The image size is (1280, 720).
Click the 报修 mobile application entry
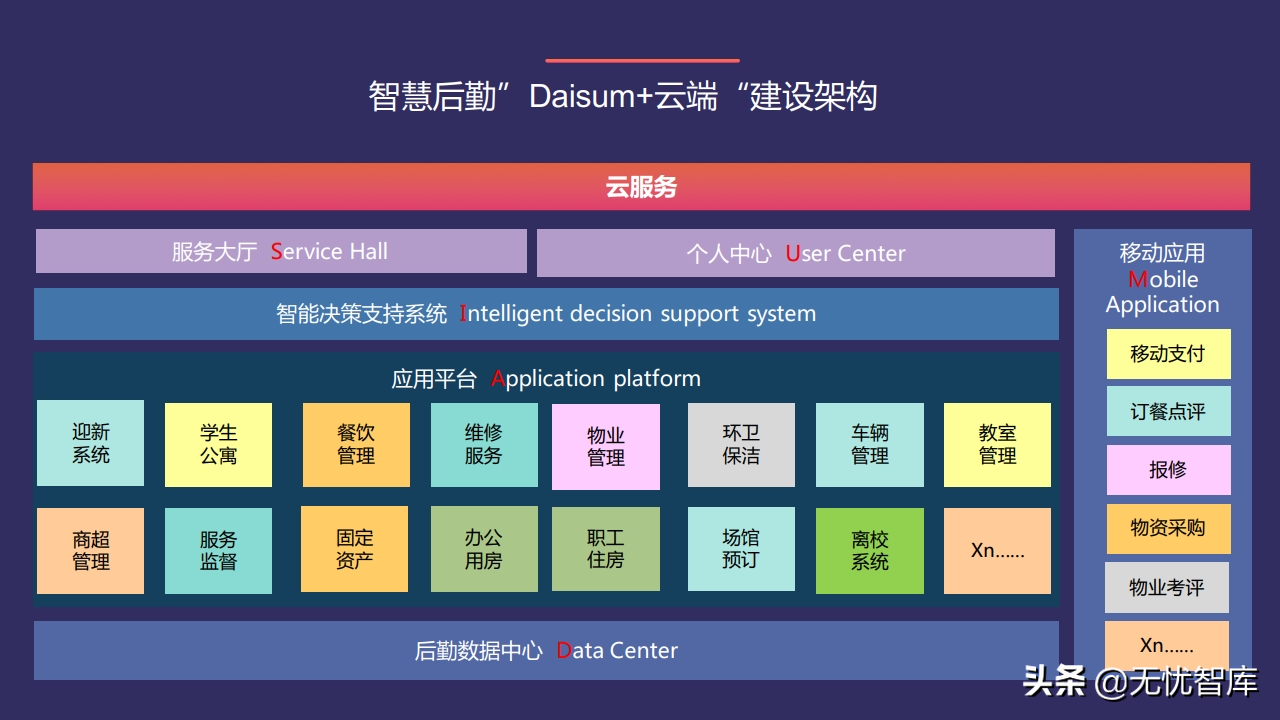click(1168, 470)
